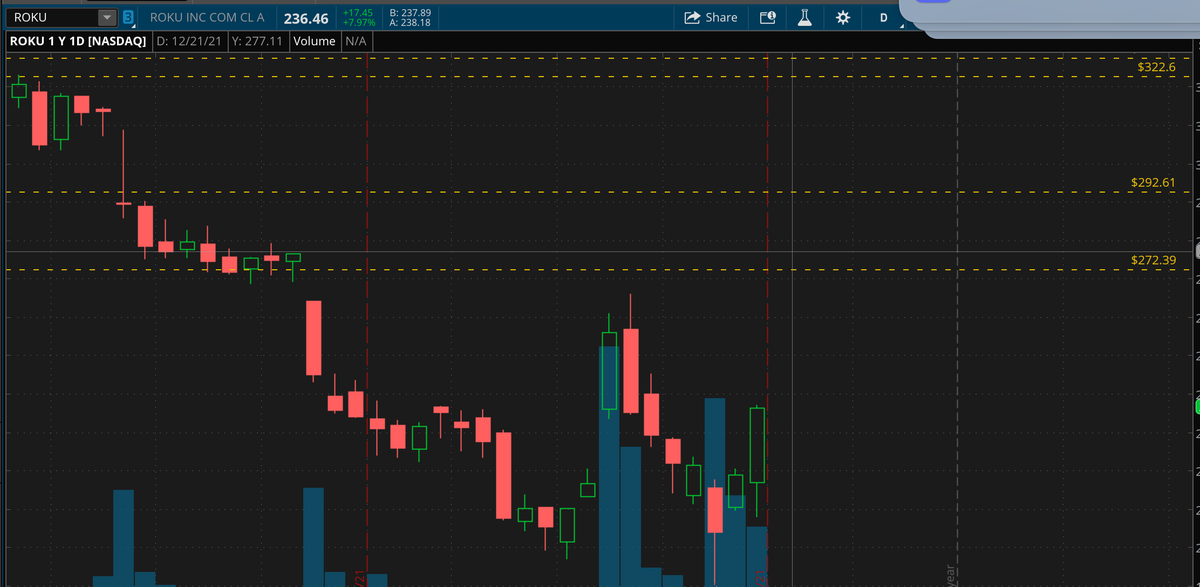1200x587 pixels.
Task: Click the Share button
Action: [711, 18]
